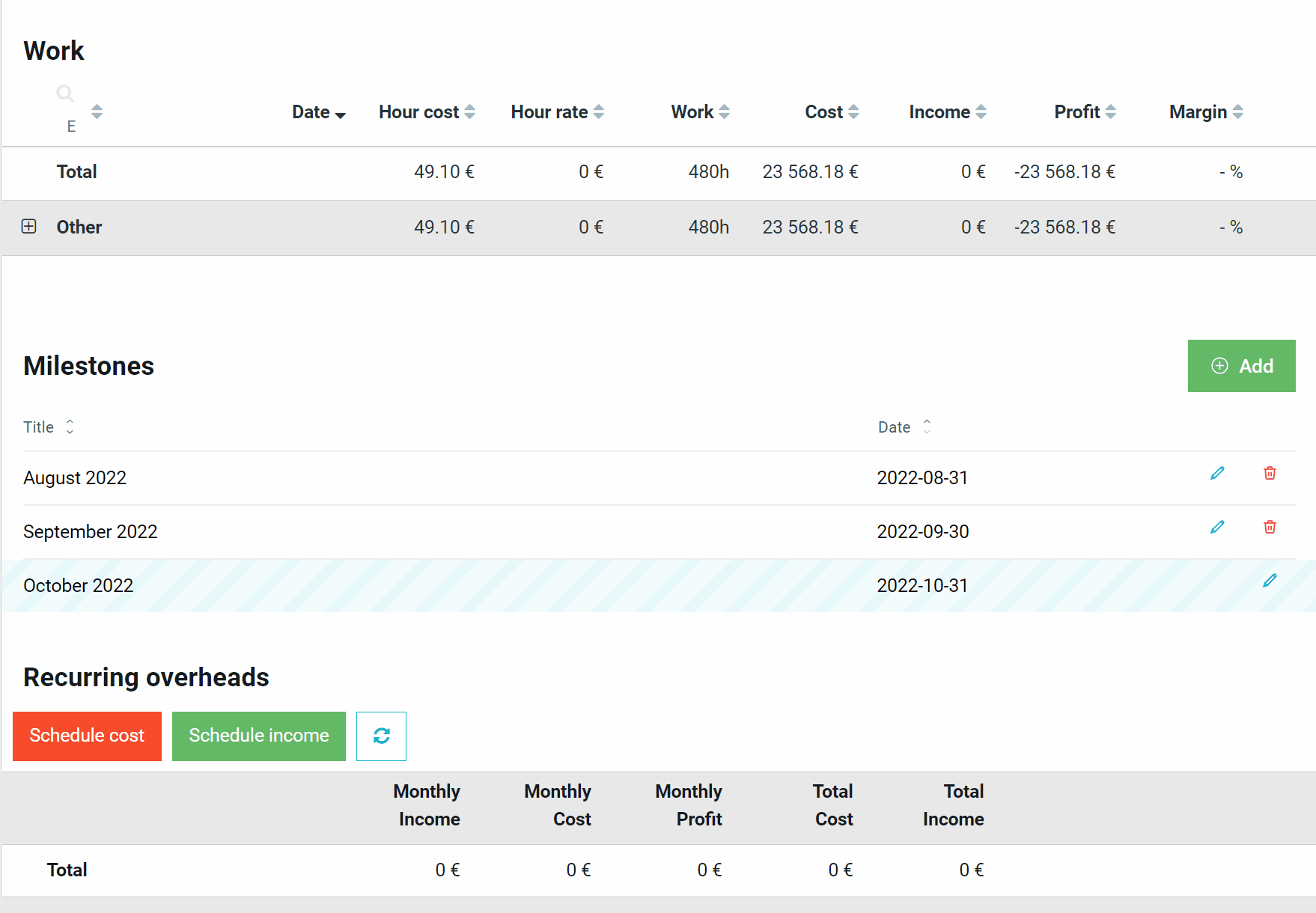Click date 2022-10-31

click(x=923, y=585)
